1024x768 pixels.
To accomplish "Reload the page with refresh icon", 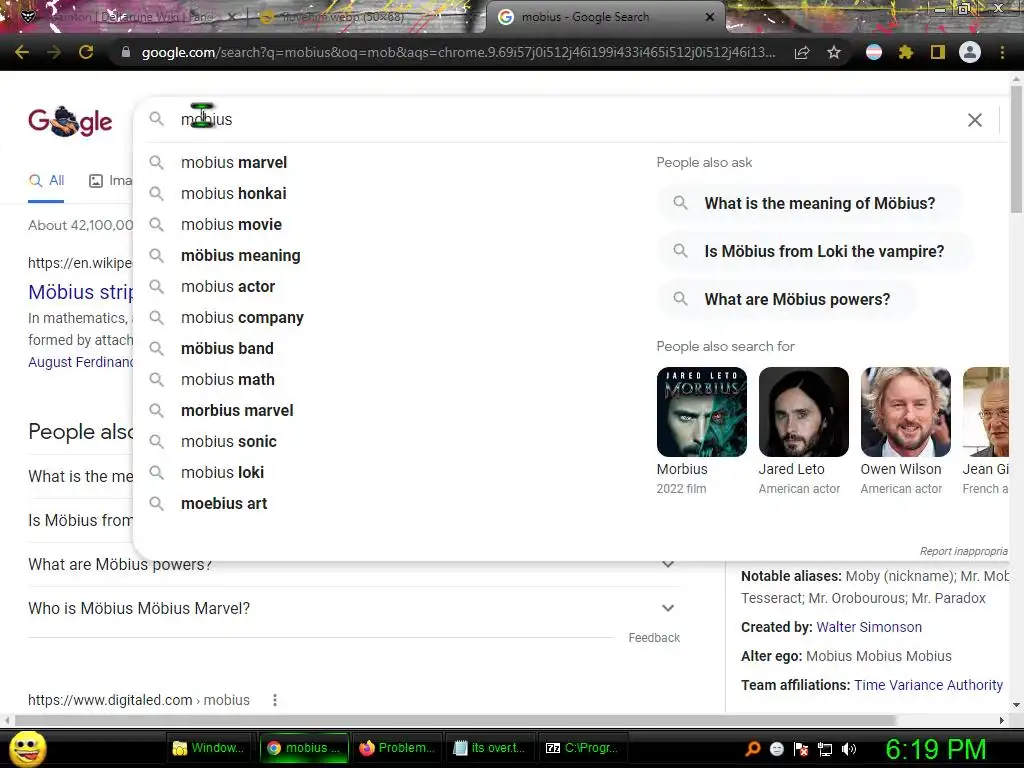I will [86, 52].
